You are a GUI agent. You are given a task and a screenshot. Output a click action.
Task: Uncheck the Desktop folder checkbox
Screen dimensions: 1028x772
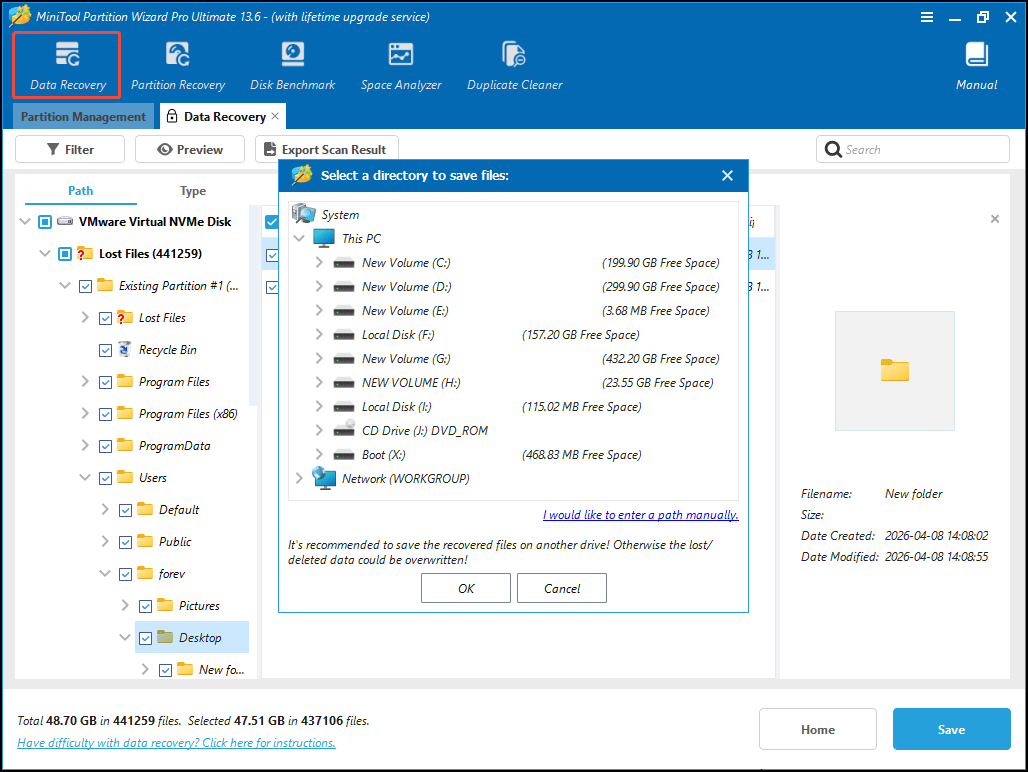coord(145,637)
